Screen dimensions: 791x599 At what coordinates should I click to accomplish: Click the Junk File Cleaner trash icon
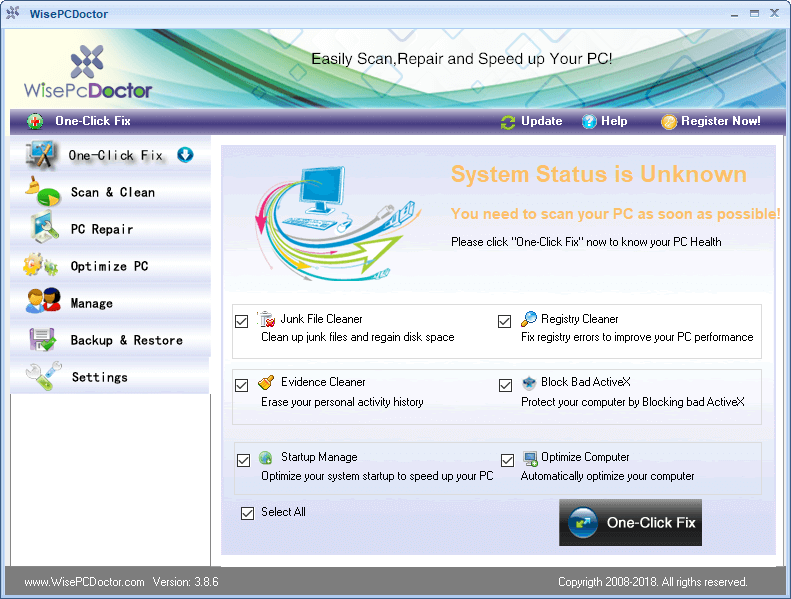click(x=267, y=319)
